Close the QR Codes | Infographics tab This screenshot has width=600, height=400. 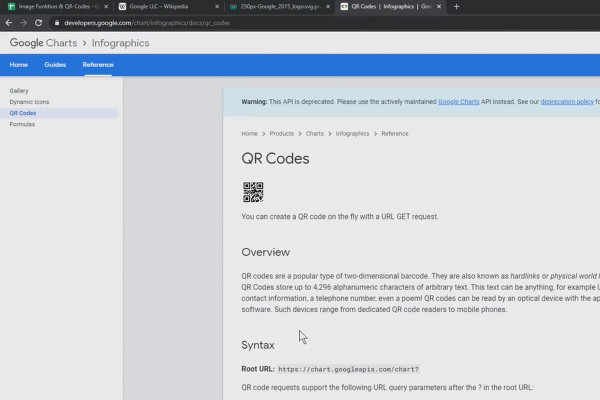[x=439, y=7]
